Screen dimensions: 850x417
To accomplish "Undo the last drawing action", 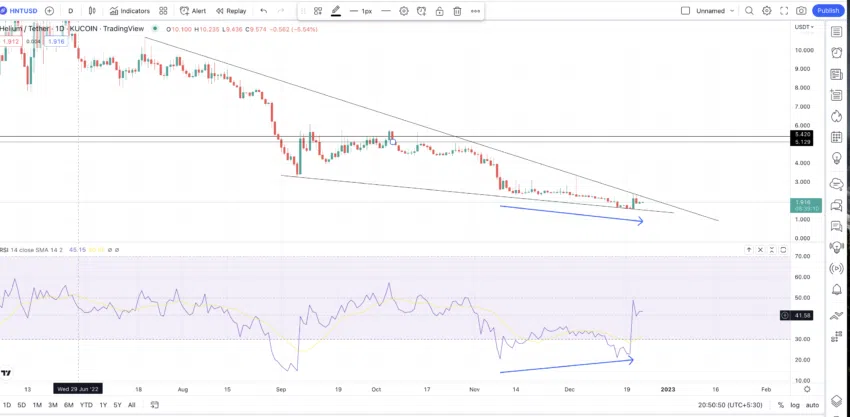I will [263, 11].
